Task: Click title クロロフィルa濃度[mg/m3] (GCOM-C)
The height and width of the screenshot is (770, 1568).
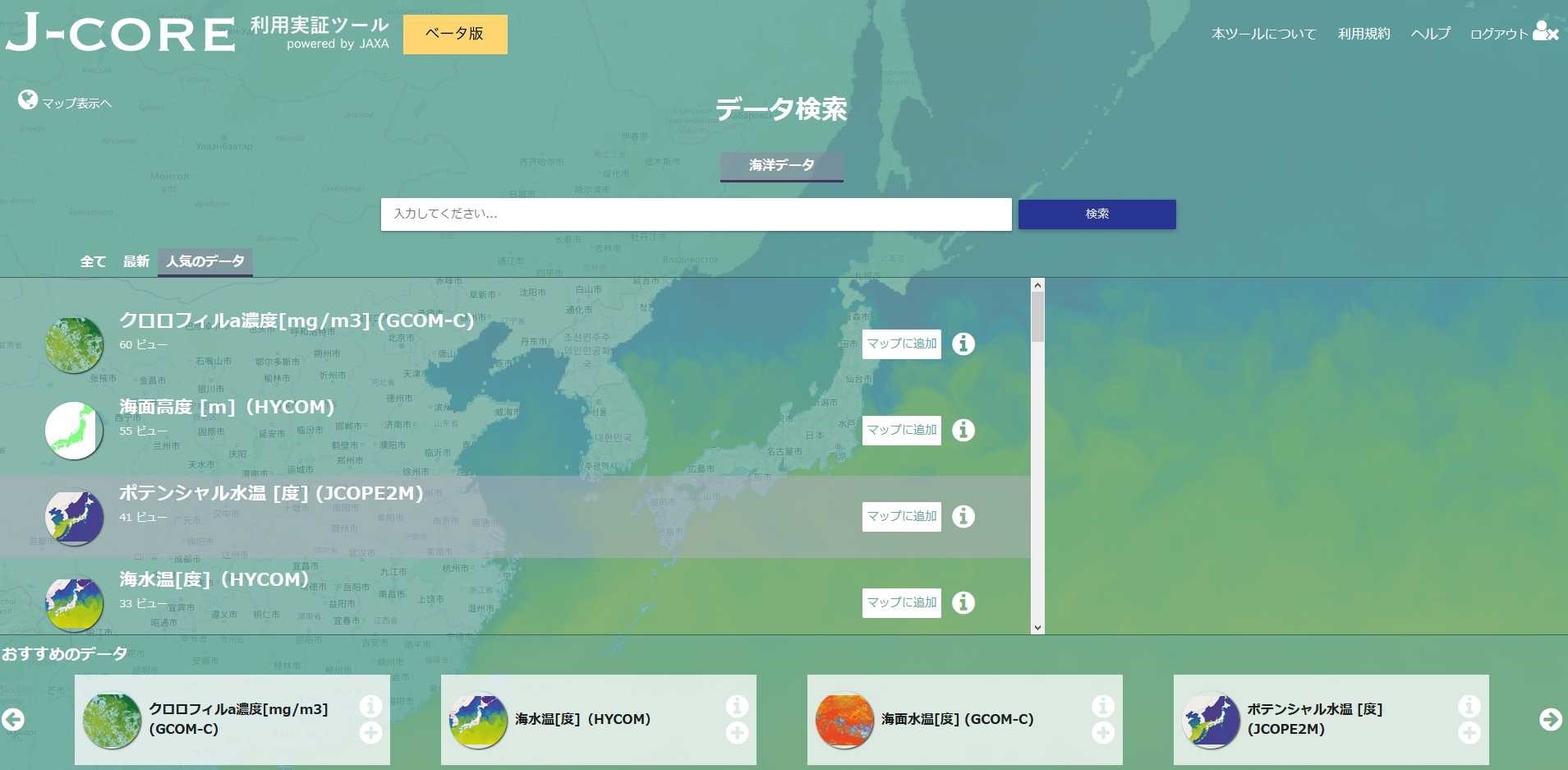Action: [x=297, y=320]
